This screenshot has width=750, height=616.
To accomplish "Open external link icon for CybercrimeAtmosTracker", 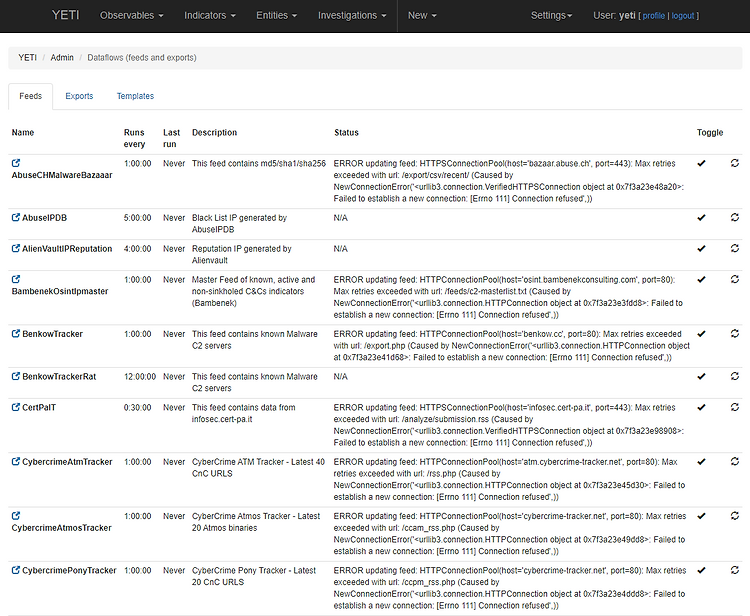I will click(x=16, y=516).
